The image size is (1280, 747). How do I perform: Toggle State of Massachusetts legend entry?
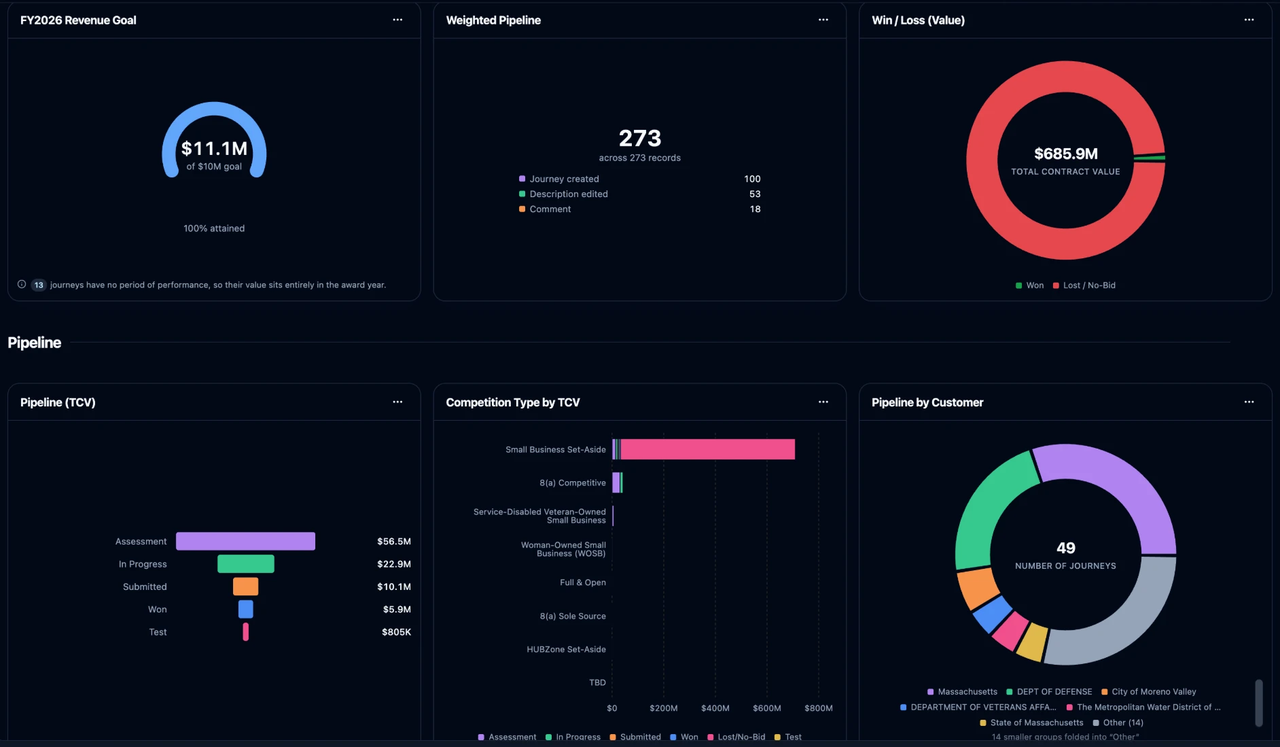1031,722
